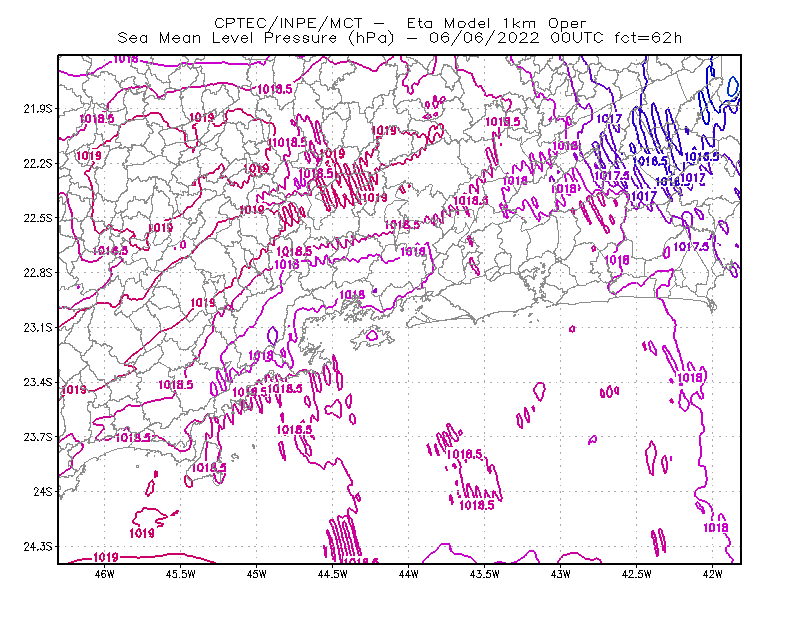800x618 pixels.
Task: Click the 23.7S latitude label
Action: point(38,437)
